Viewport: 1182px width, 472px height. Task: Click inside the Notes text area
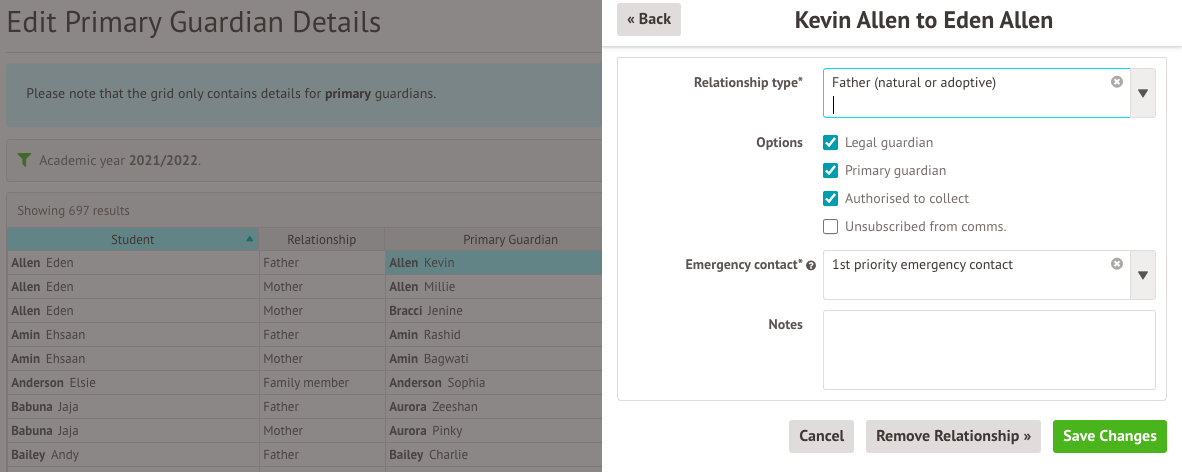coord(989,350)
